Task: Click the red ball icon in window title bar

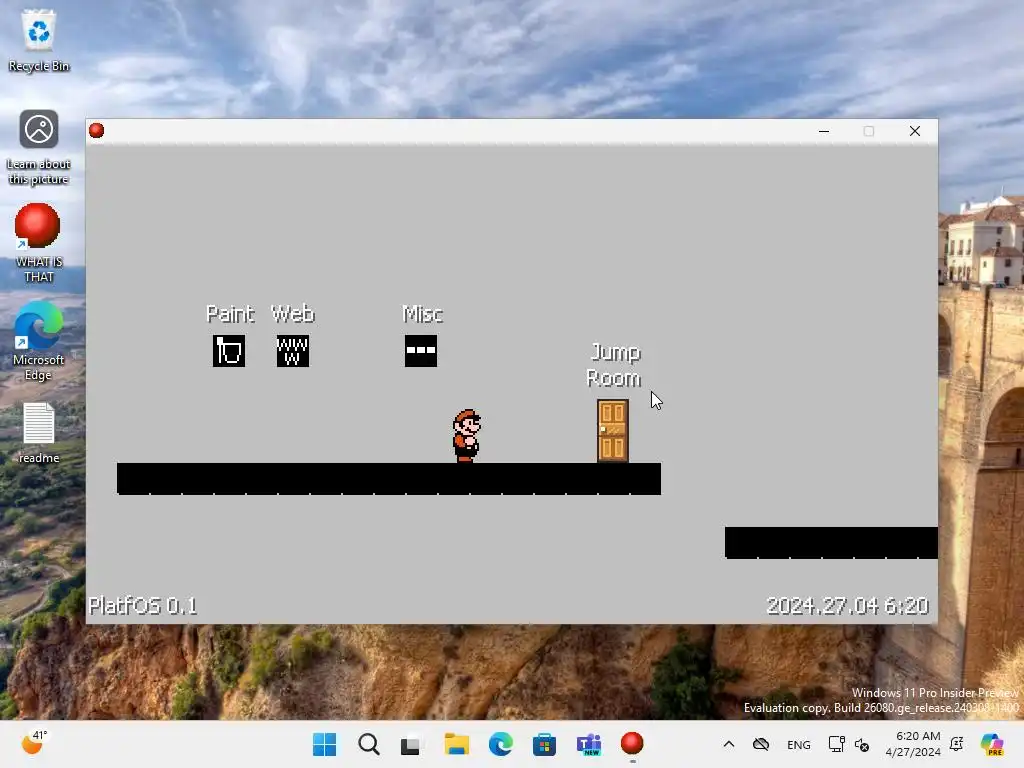Action: (x=97, y=131)
